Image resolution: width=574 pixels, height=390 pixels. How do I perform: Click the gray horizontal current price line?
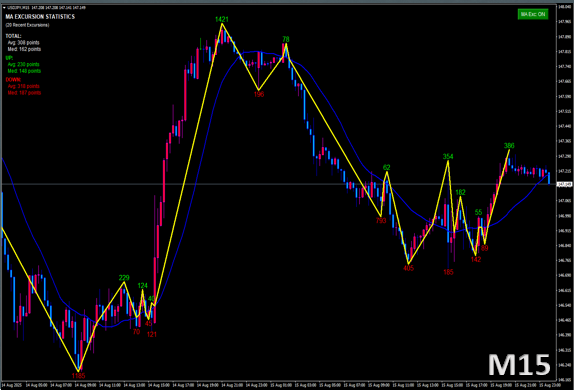[278, 184]
